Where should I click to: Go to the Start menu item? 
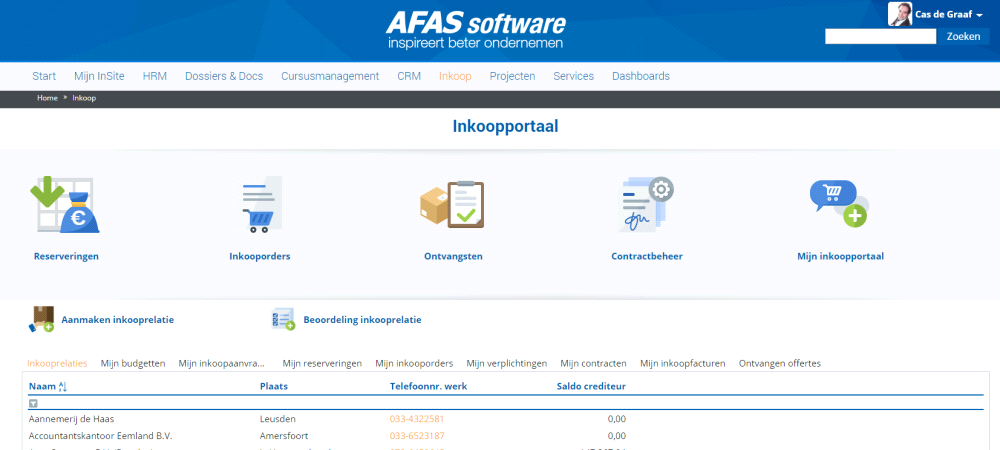(44, 76)
